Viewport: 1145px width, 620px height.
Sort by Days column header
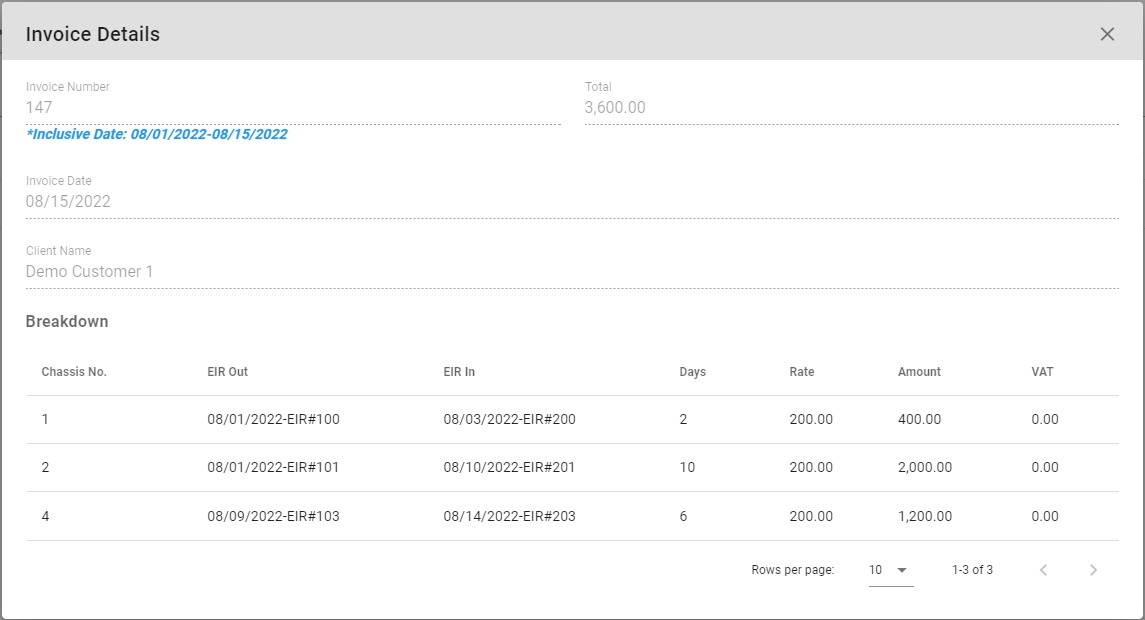point(692,372)
